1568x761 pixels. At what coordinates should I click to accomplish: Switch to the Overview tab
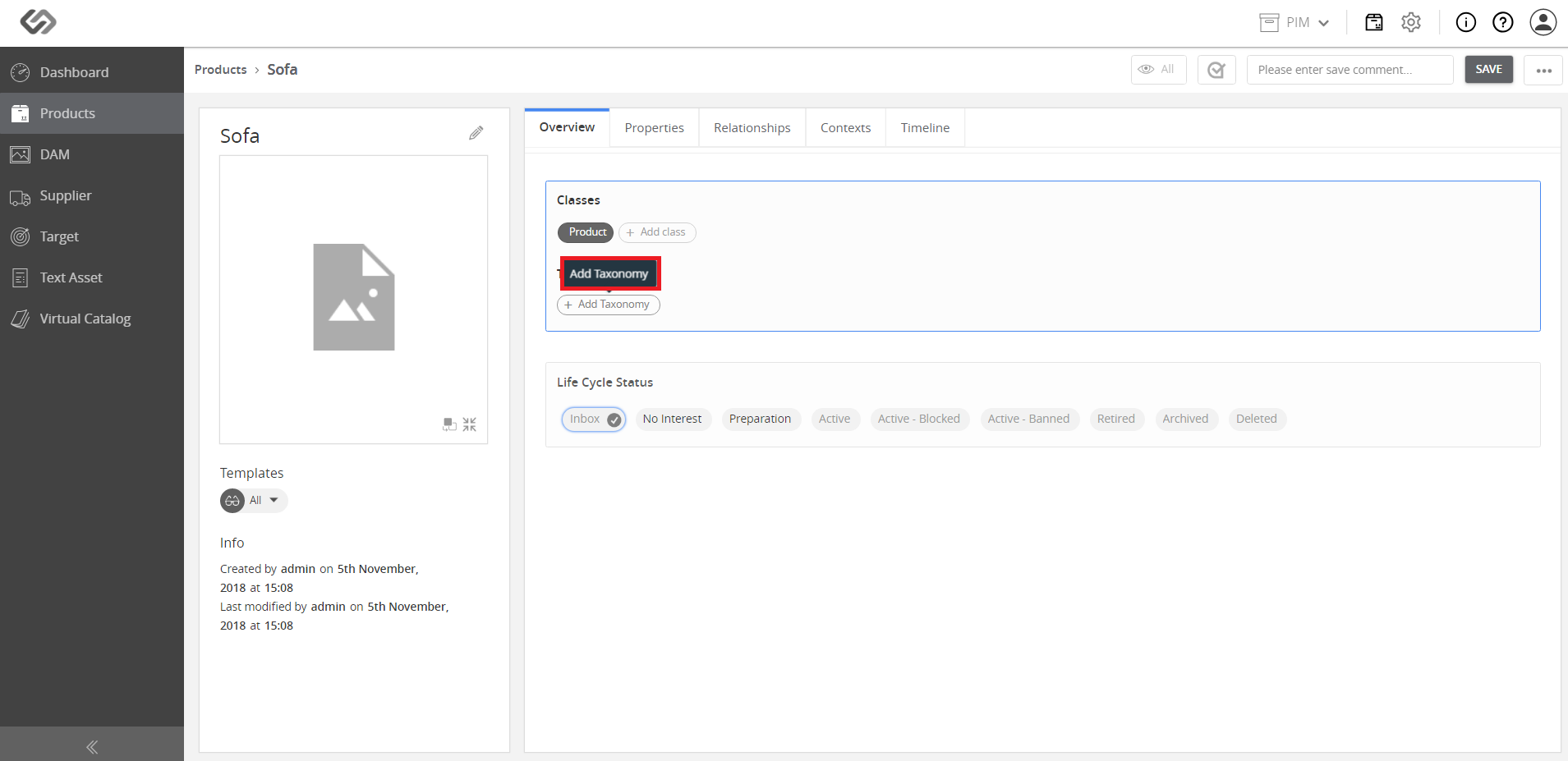click(567, 127)
